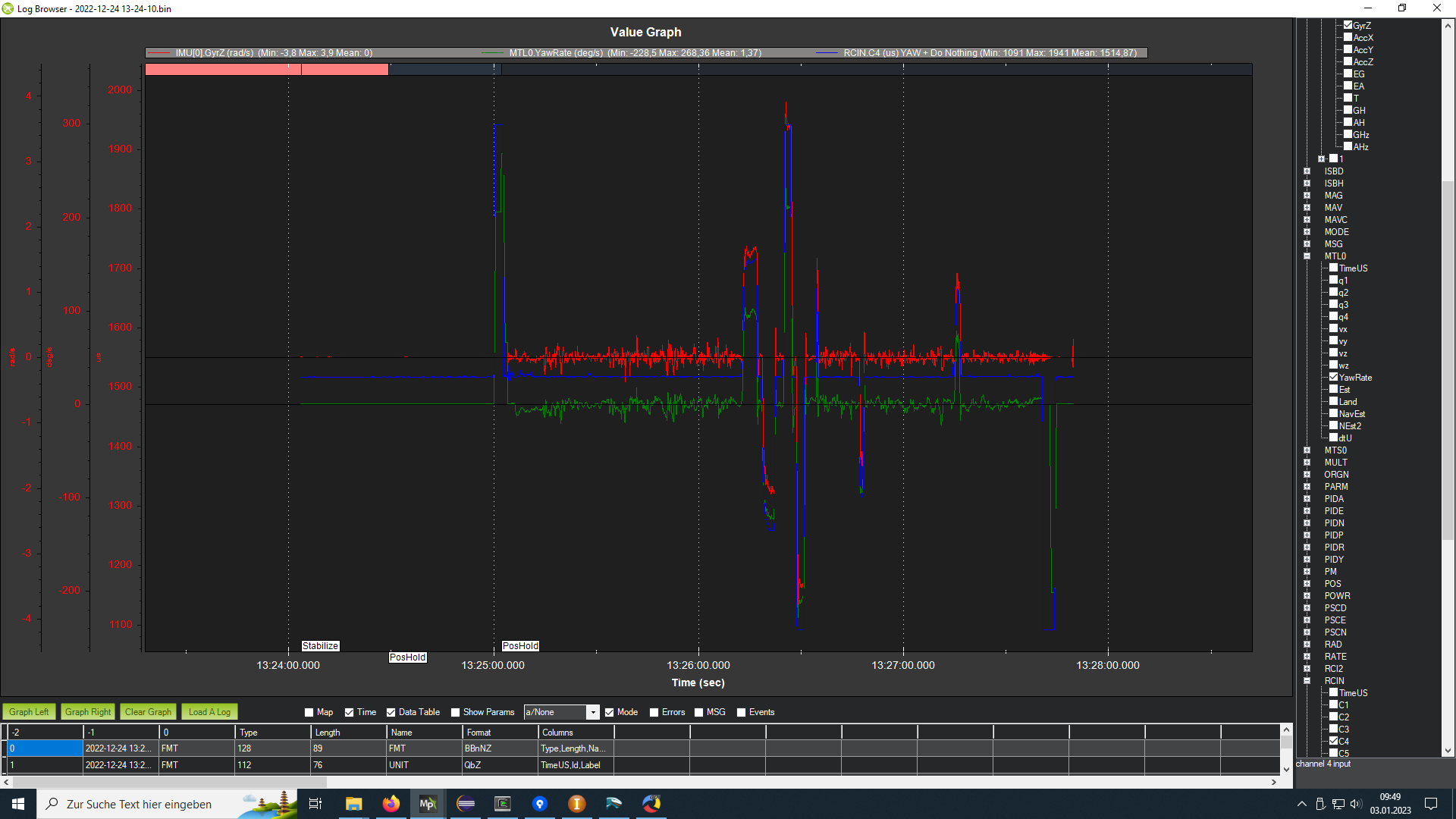Switch to Mission Planner on the taskbar
The height and width of the screenshot is (819, 1456).
[428, 804]
